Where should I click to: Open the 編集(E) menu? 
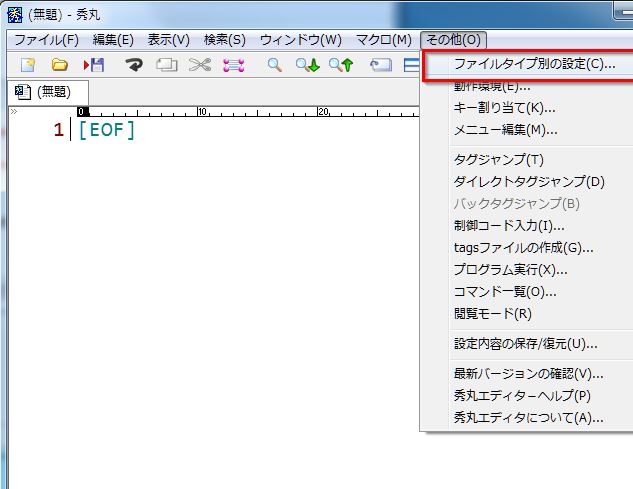point(113,40)
